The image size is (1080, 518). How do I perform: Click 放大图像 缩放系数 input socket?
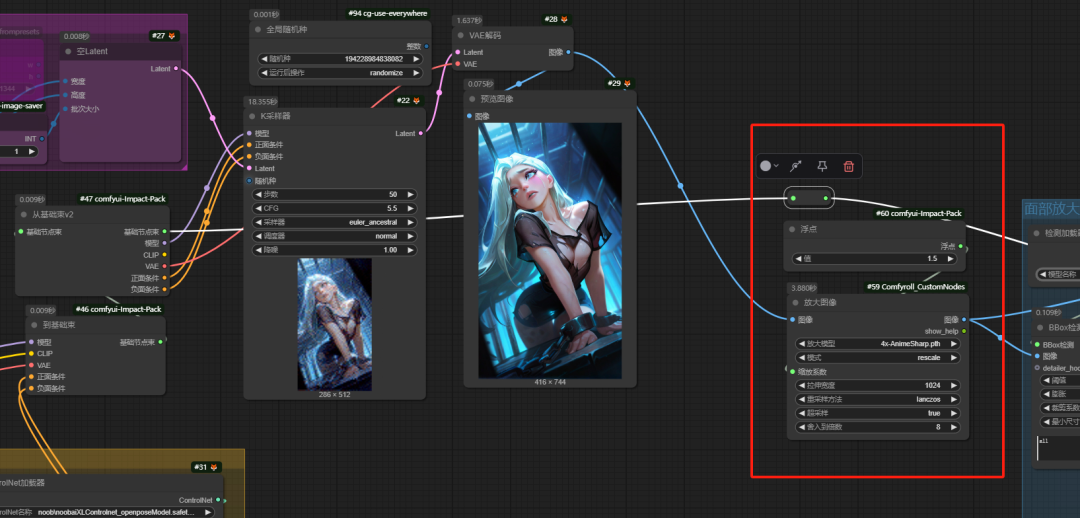793,372
